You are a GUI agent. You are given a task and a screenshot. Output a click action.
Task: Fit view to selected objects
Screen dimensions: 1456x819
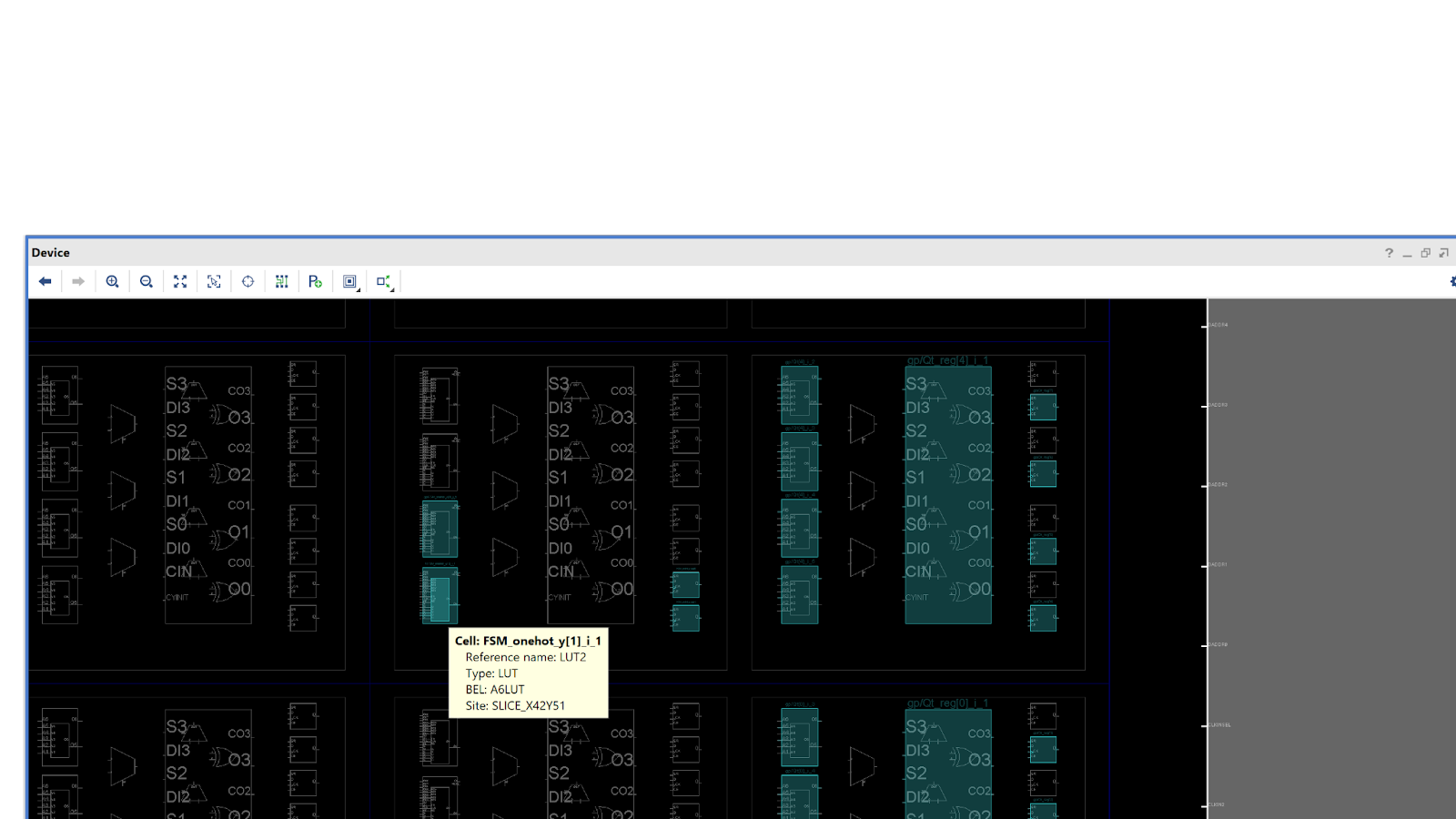(x=214, y=281)
